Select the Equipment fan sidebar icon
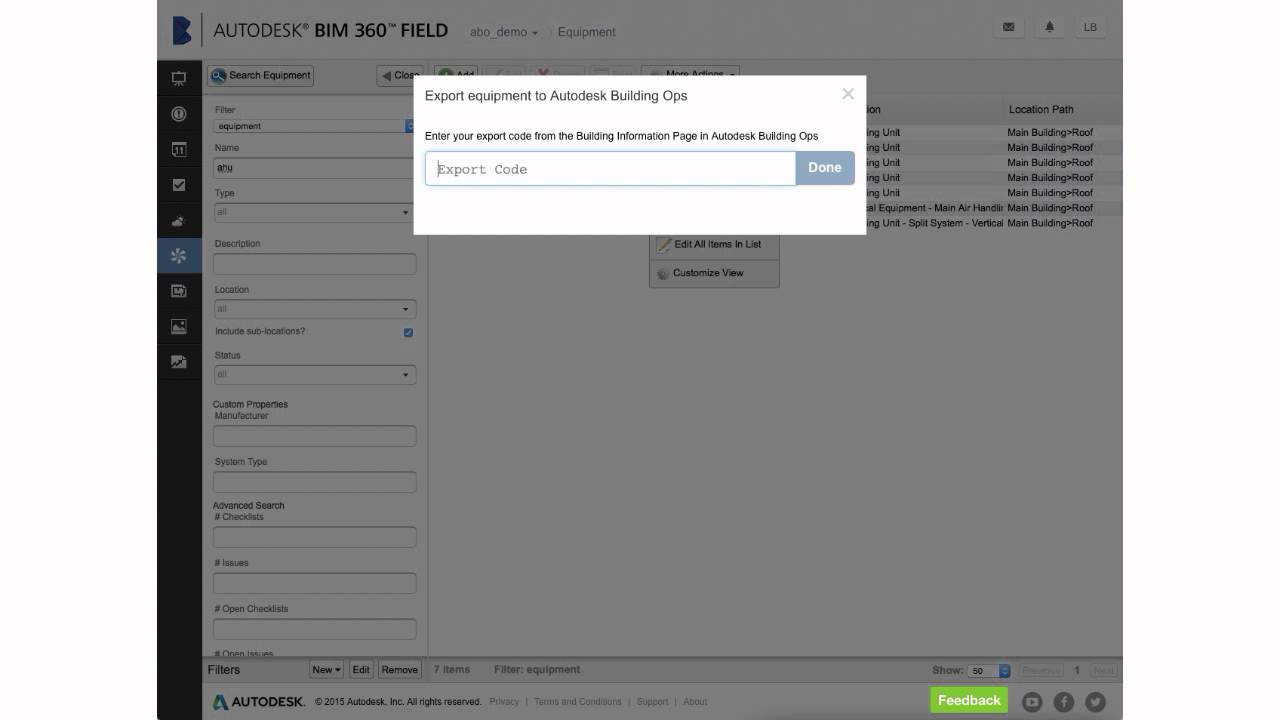The width and height of the screenshot is (1280, 720). click(179, 256)
